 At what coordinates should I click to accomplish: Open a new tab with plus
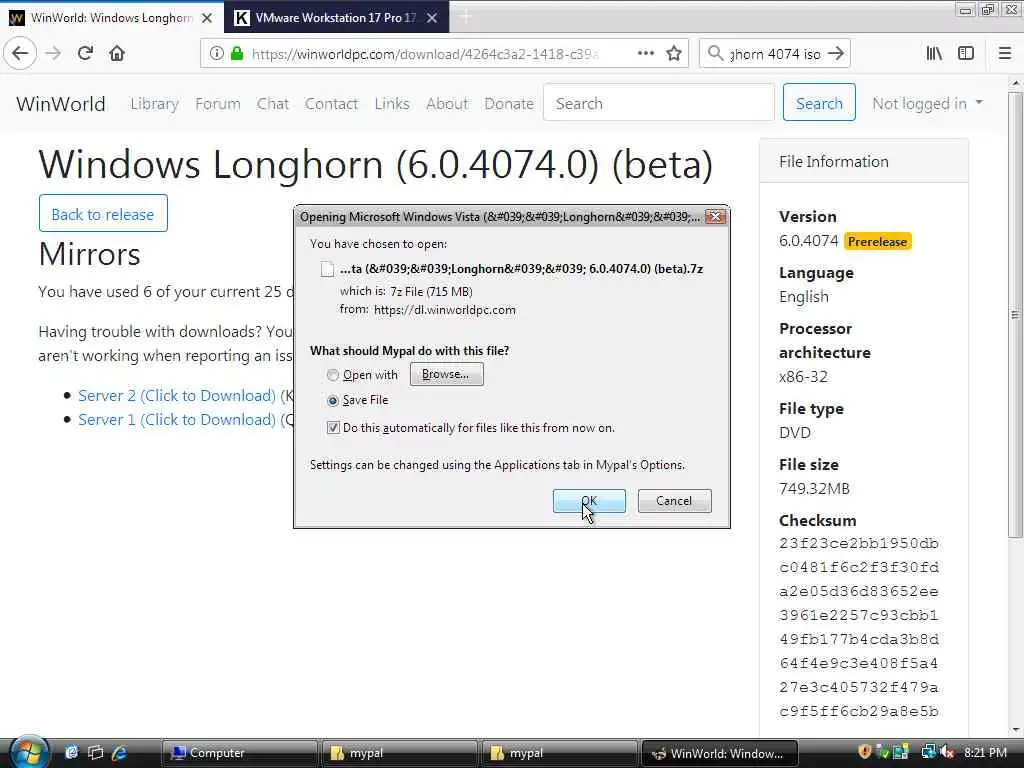[x=466, y=18]
